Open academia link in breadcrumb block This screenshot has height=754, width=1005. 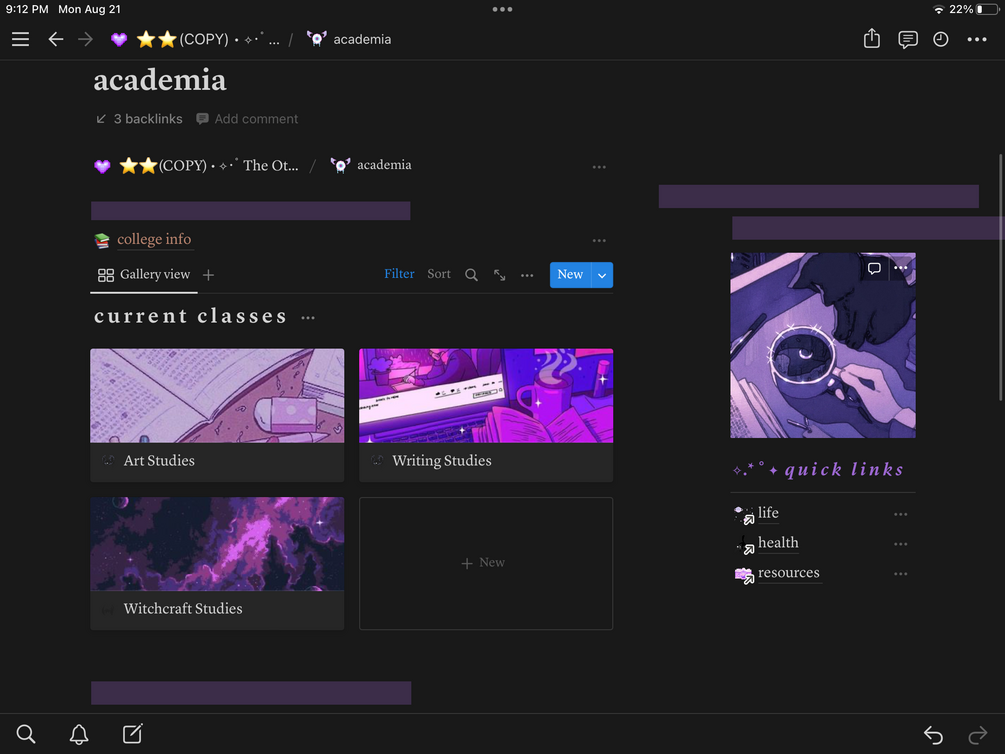(x=371, y=165)
